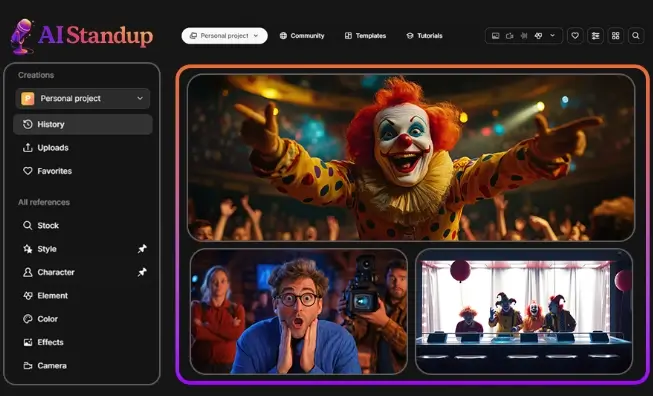Unpin the Character reference
This screenshot has width=653, height=396.
point(142,272)
